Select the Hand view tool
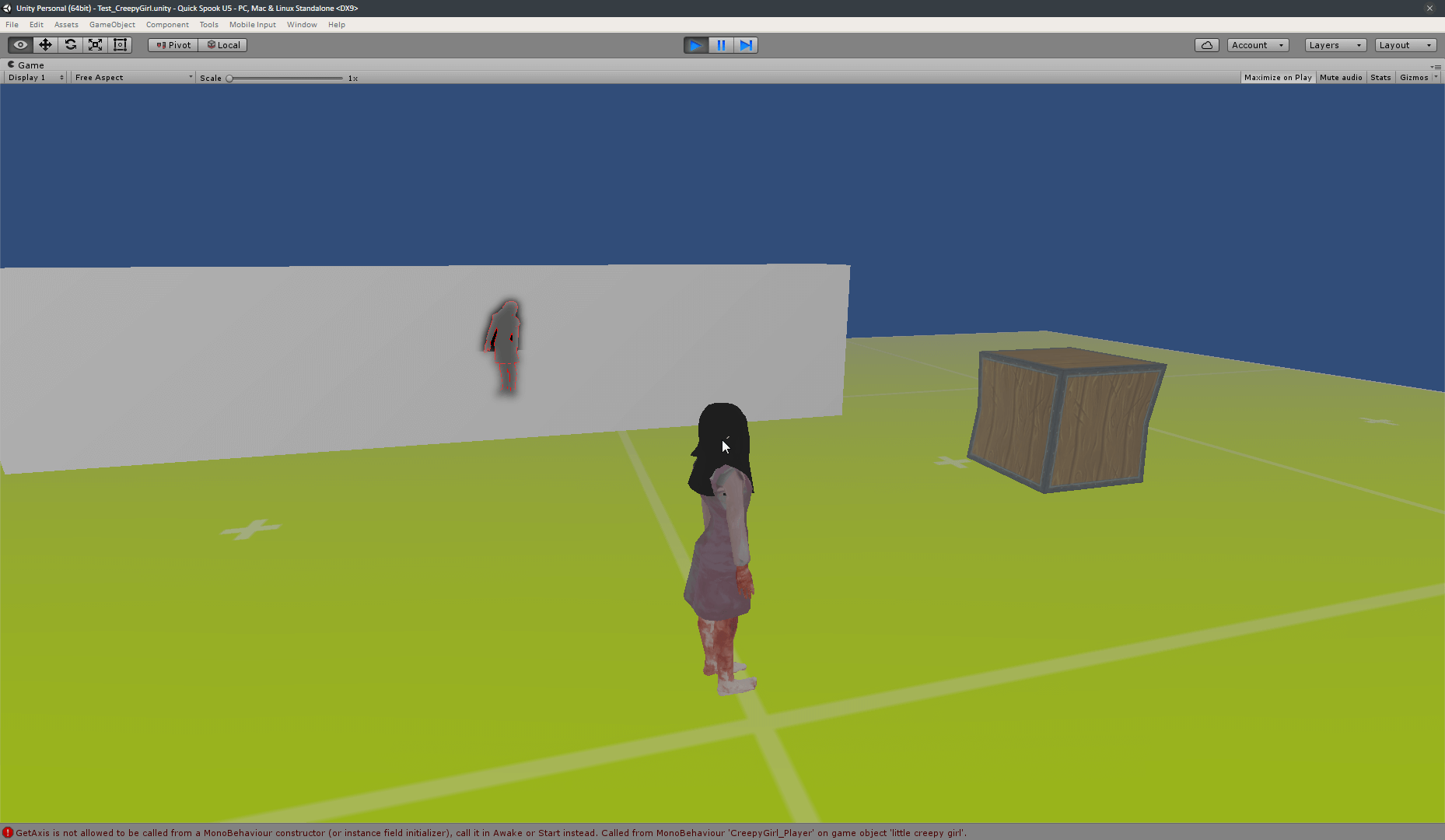Screen dimensions: 1445x840 [20, 45]
